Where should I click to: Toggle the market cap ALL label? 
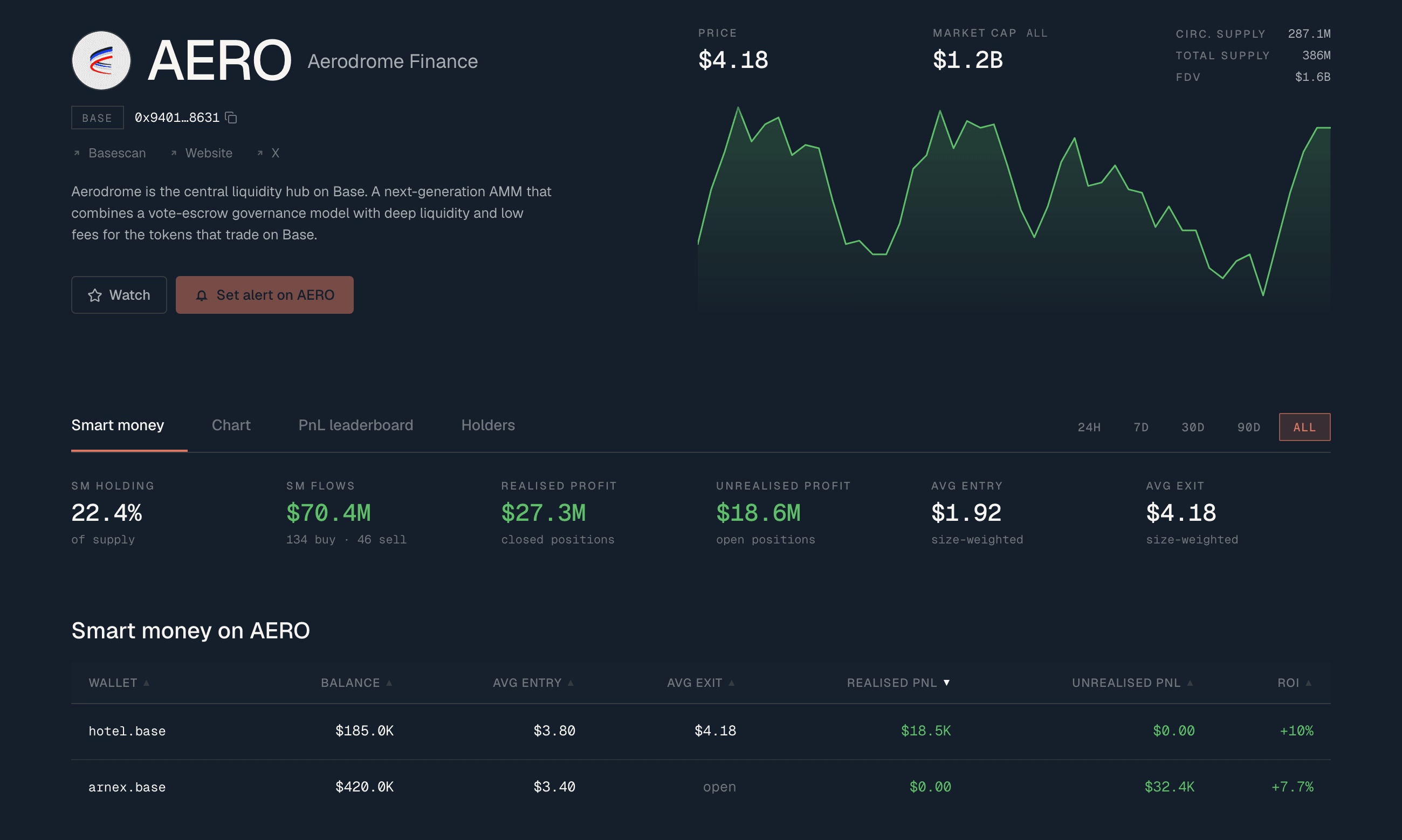pos(1037,33)
